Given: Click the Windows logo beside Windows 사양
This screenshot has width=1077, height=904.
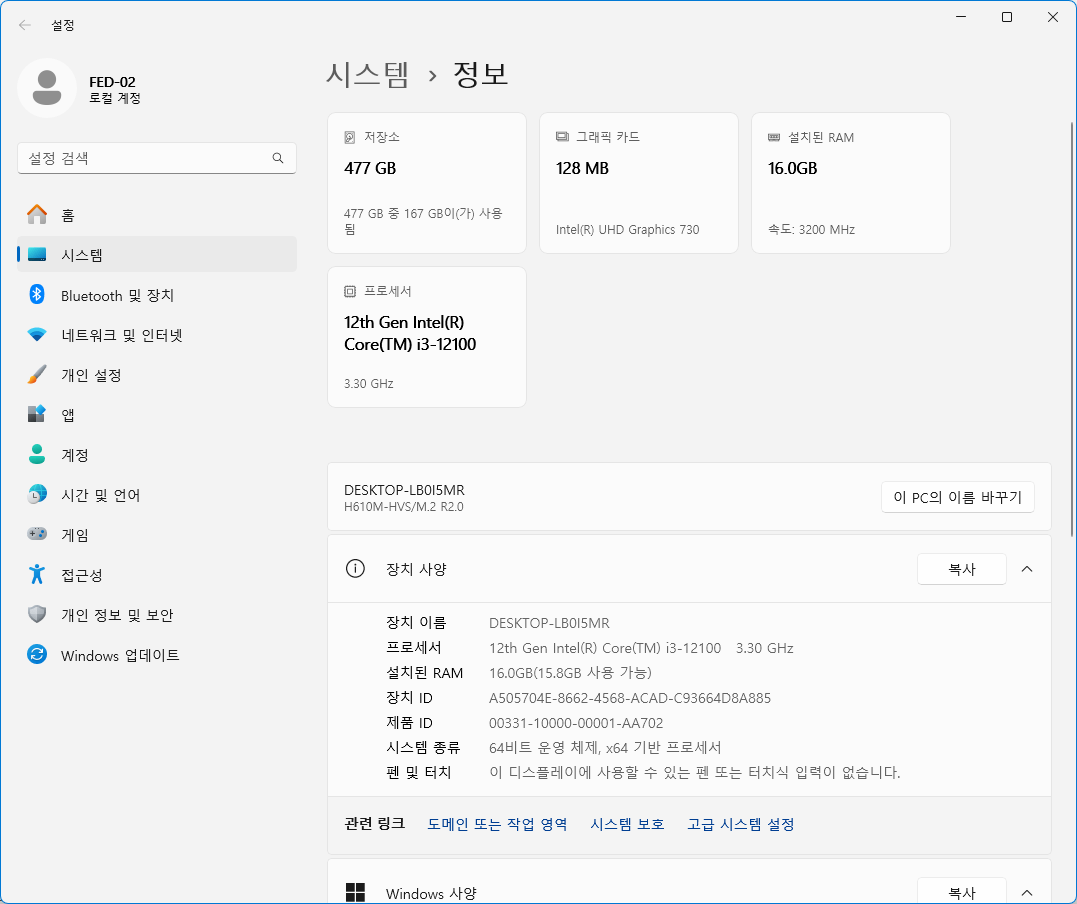Looking at the screenshot, I should [355, 892].
